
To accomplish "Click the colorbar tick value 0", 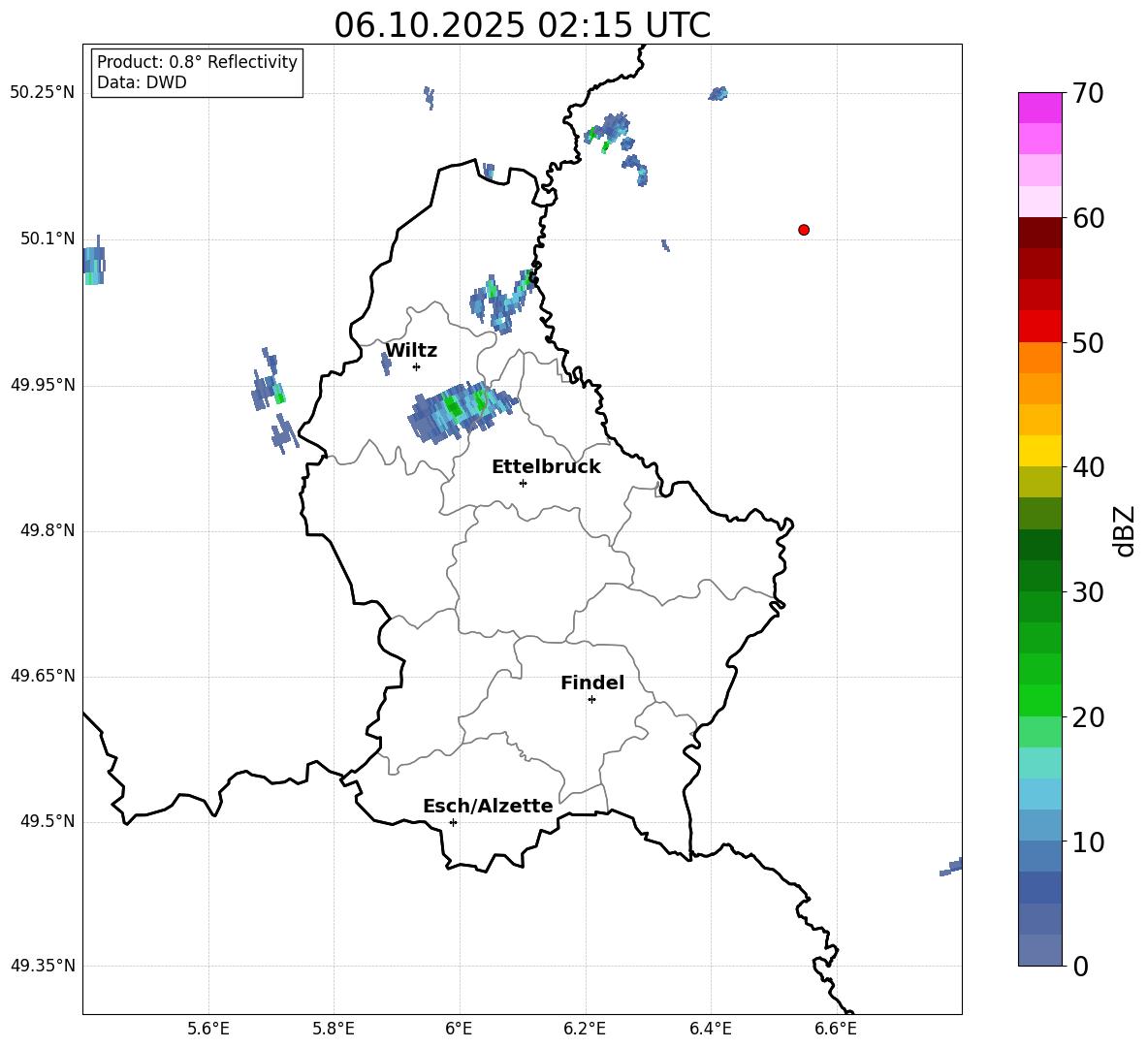I will tap(1080, 966).
